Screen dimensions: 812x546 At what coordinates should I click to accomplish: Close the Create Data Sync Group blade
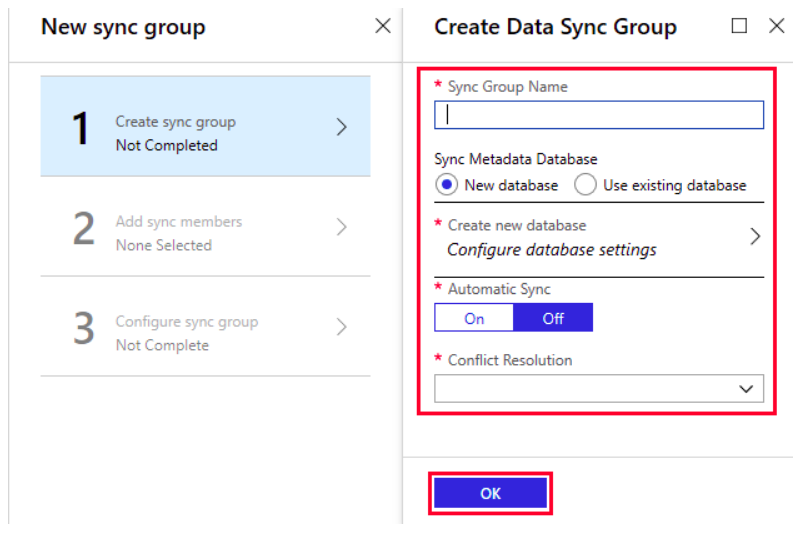pyautogui.click(x=776, y=27)
